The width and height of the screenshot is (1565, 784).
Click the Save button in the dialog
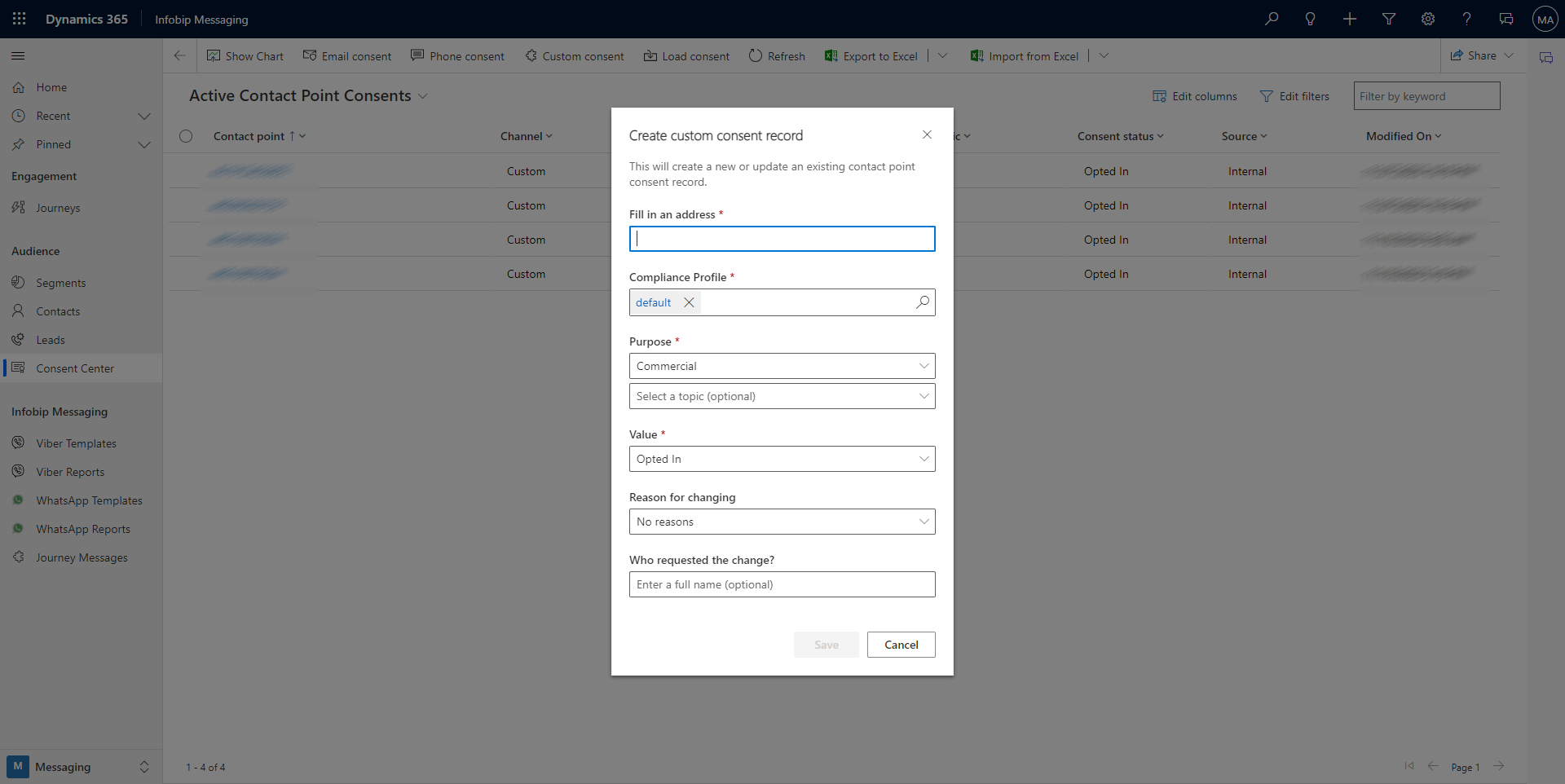click(826, 645)
